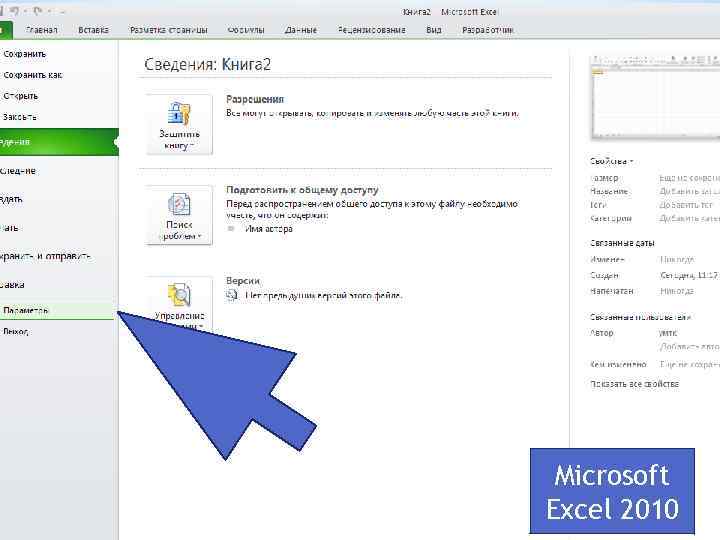Click the versions document icon beside Нет предыдущих версий

point(232,295)
